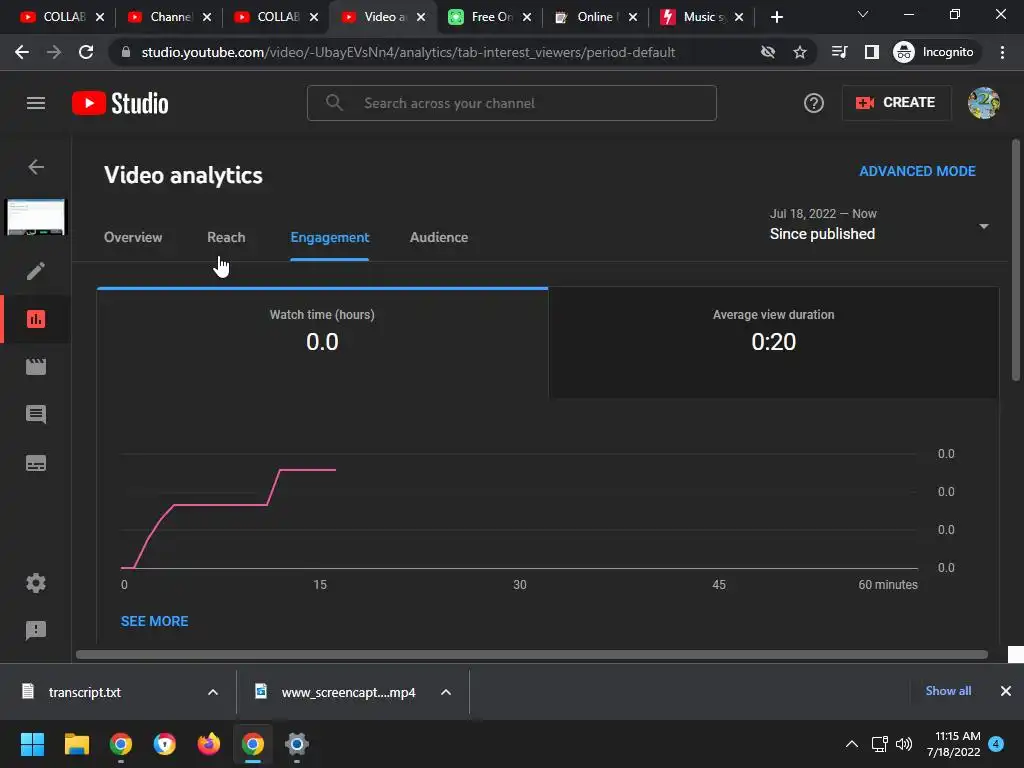Open the Editor clapperboard icon

click(36, 366)
